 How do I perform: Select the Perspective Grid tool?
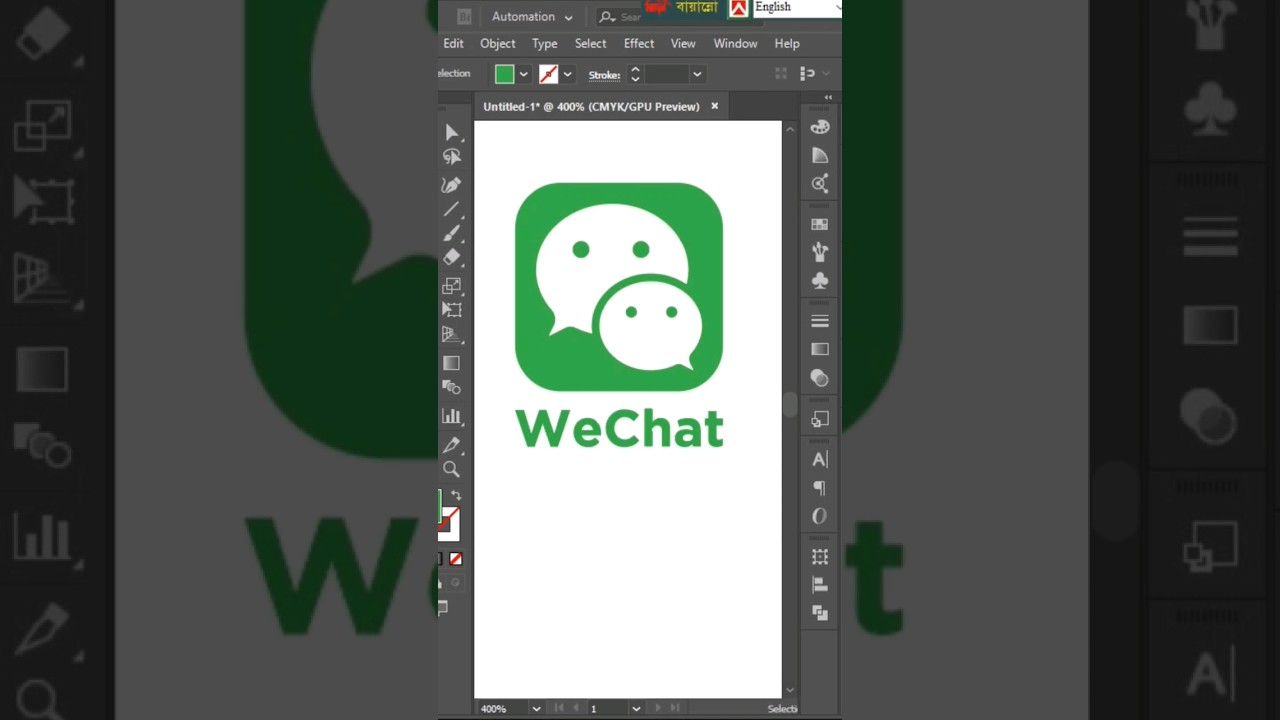[x=452, y=334]
